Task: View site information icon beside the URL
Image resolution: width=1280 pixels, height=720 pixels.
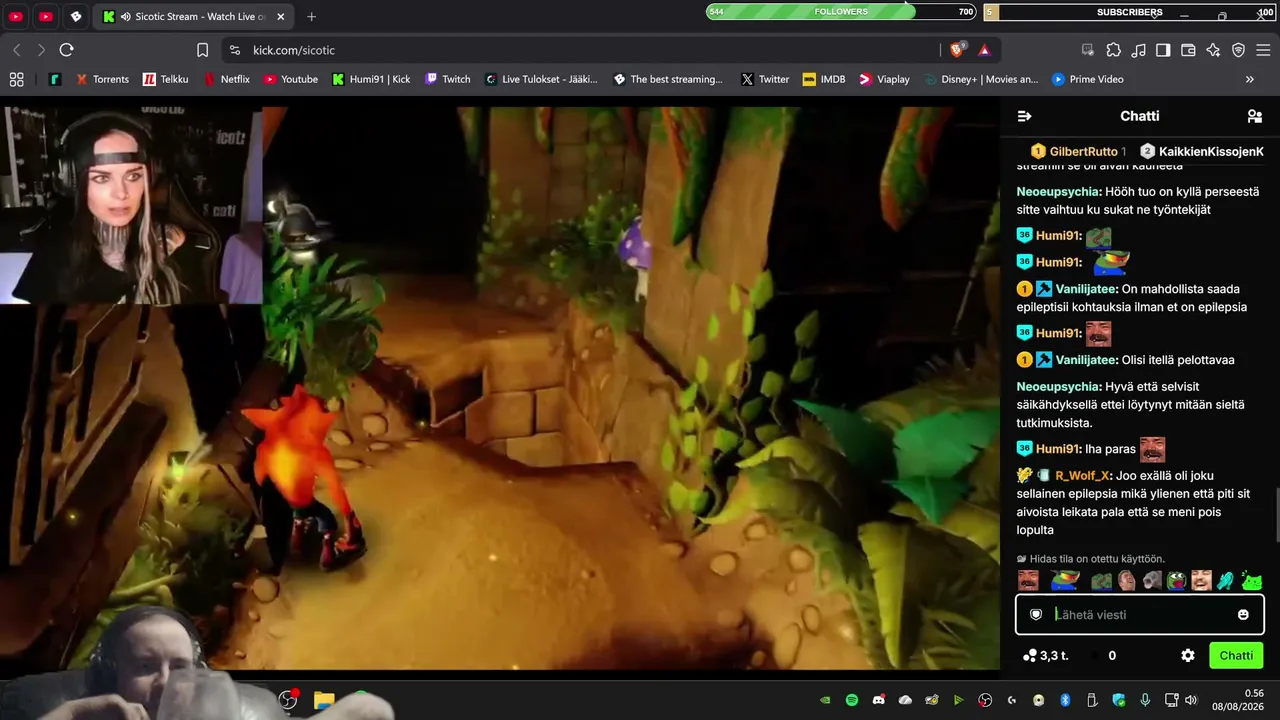Action: click(x=234, y=50)
